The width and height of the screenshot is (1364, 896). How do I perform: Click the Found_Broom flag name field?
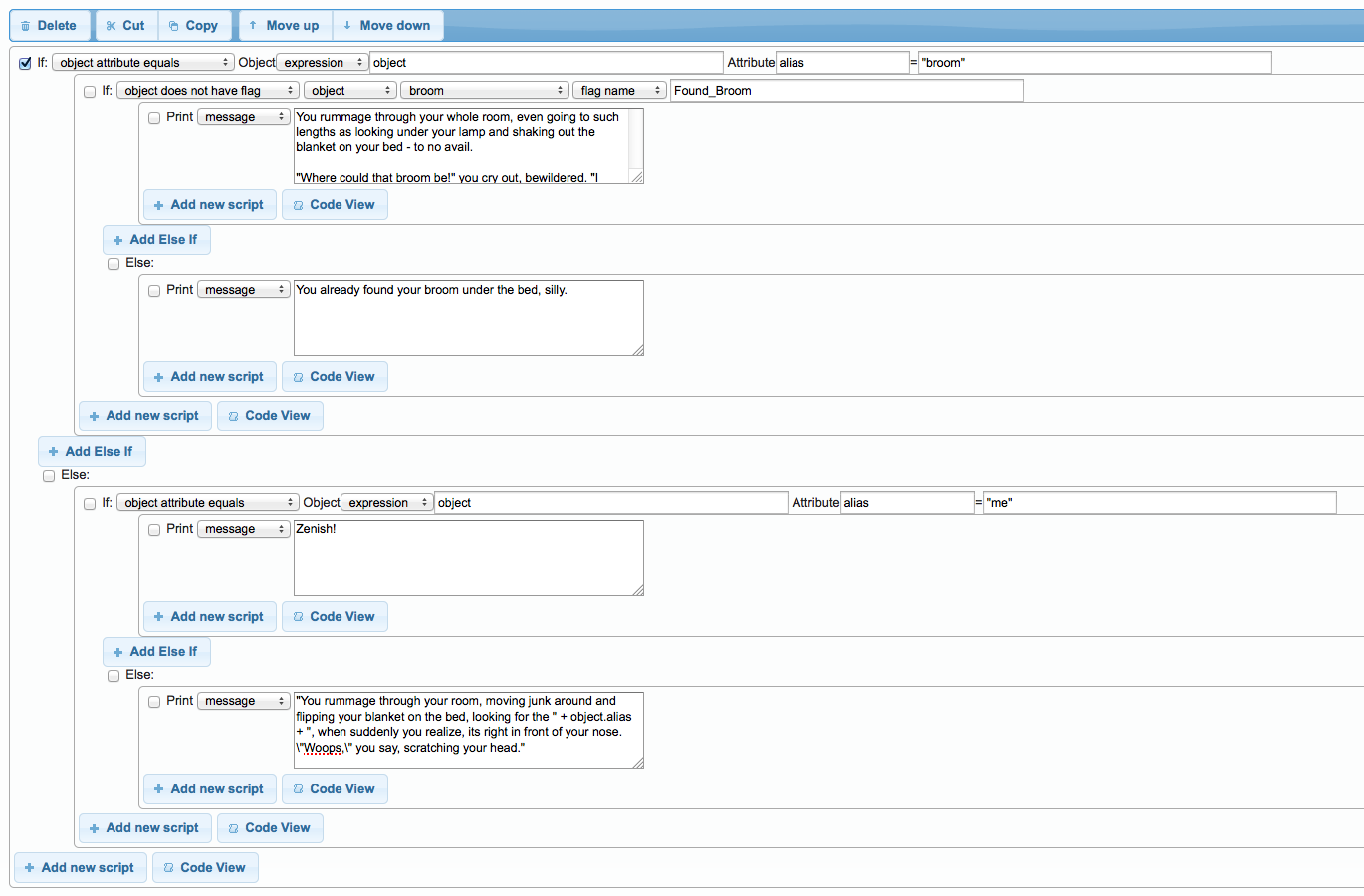[x=846, y=90]
